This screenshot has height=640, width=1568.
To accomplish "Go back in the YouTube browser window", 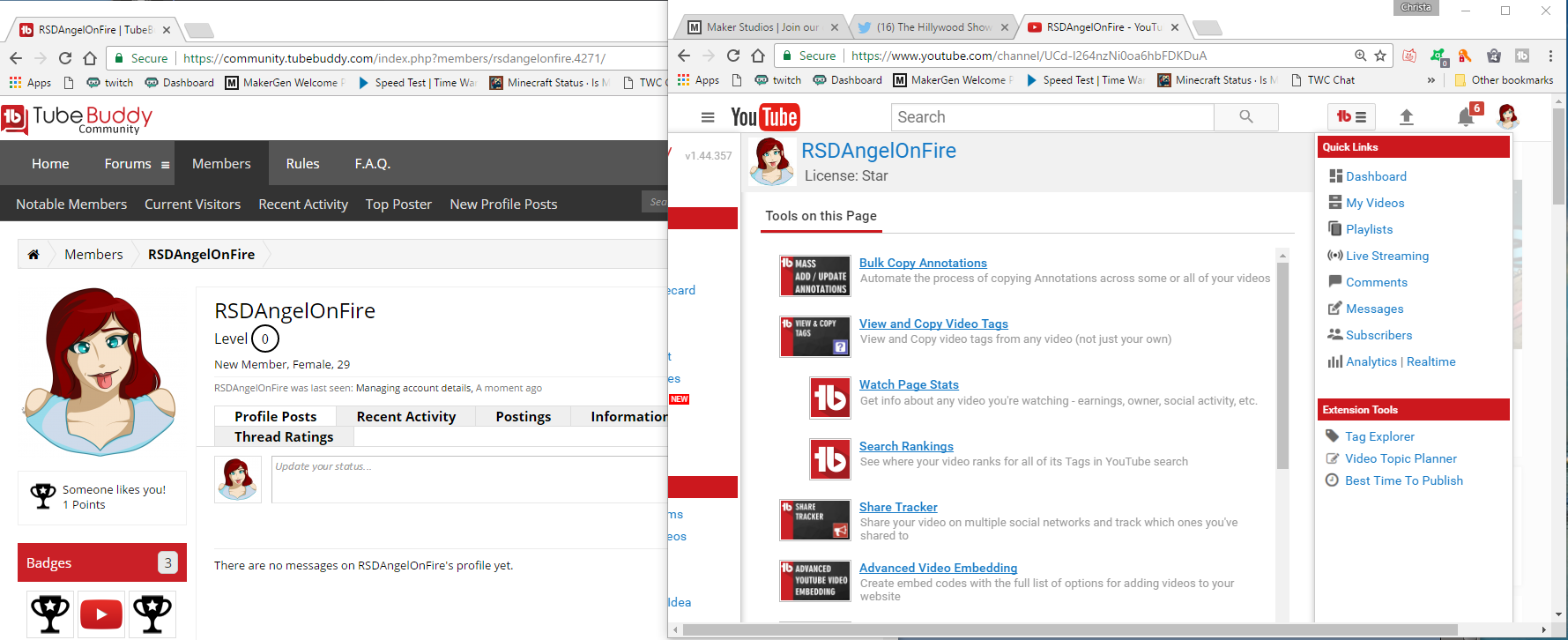I will pos(684,56).
